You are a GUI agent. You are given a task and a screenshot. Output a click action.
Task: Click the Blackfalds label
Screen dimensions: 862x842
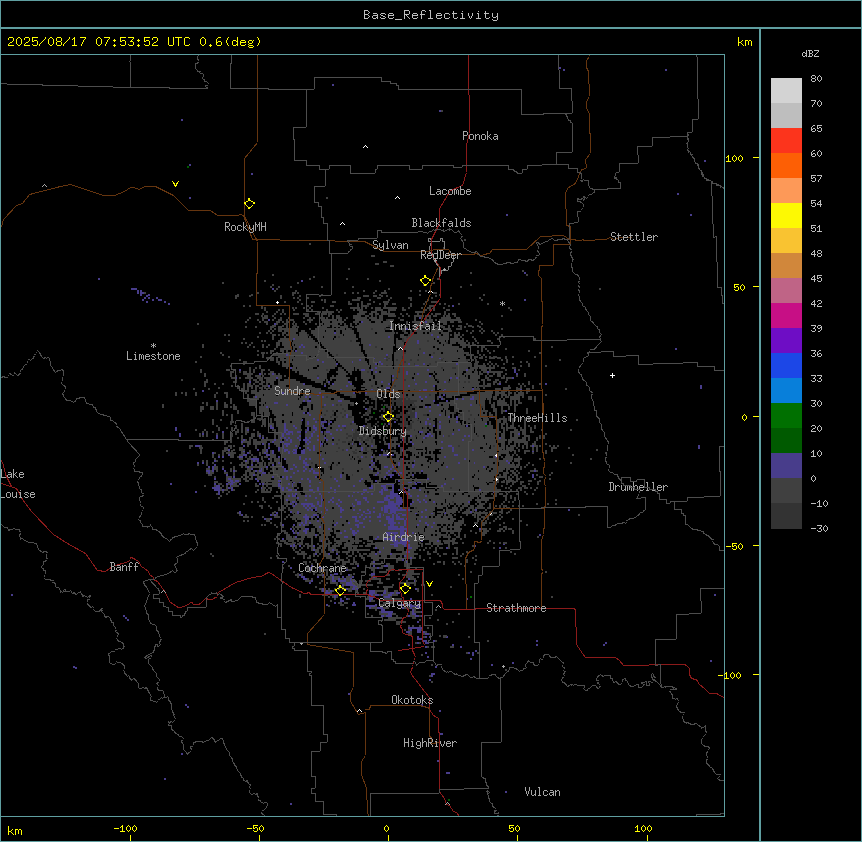click(441, 223)
